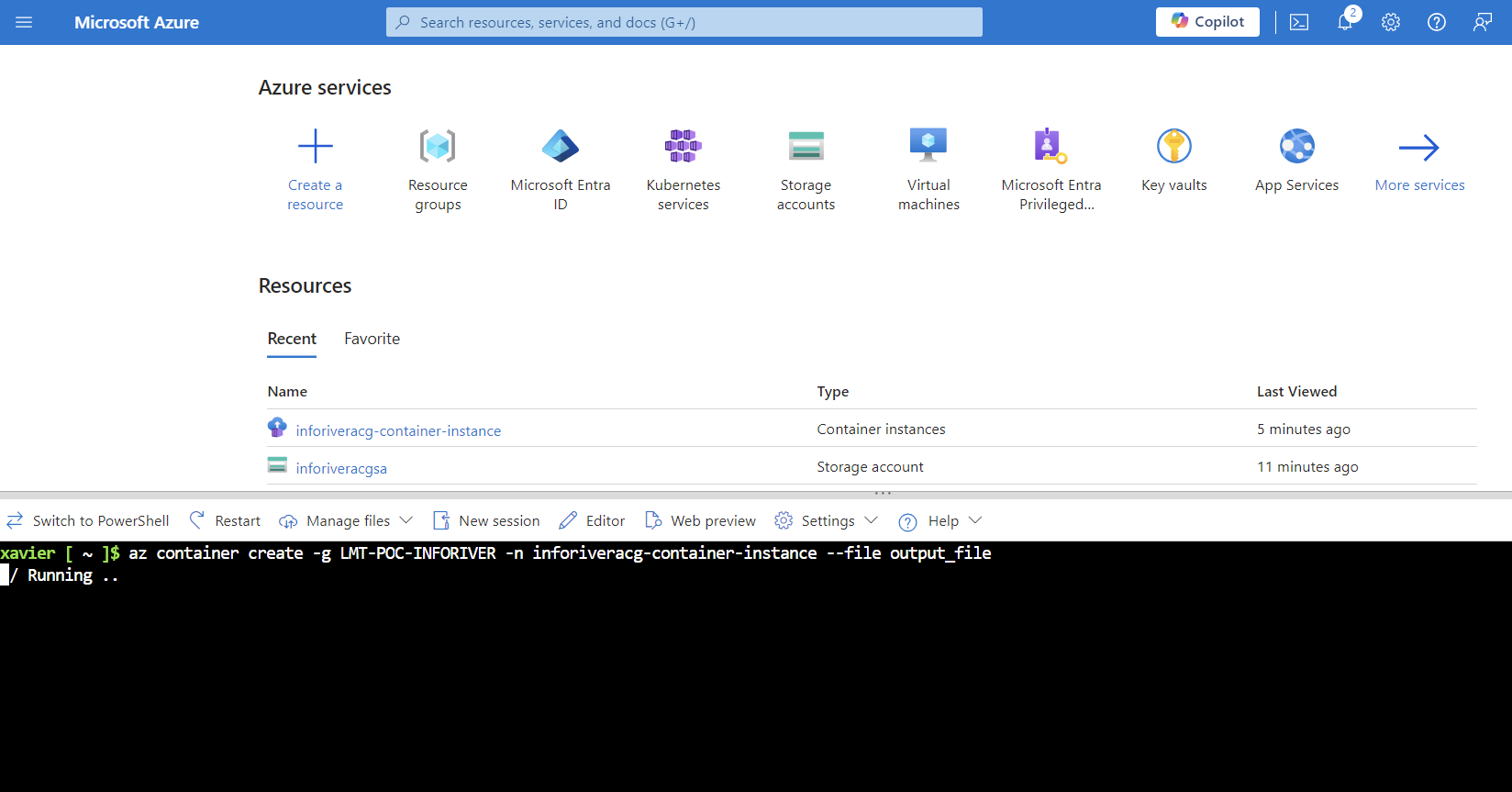Select the Recent resources tab
This screenshot has height=792, width=1512.
click(x=292, y=339)
